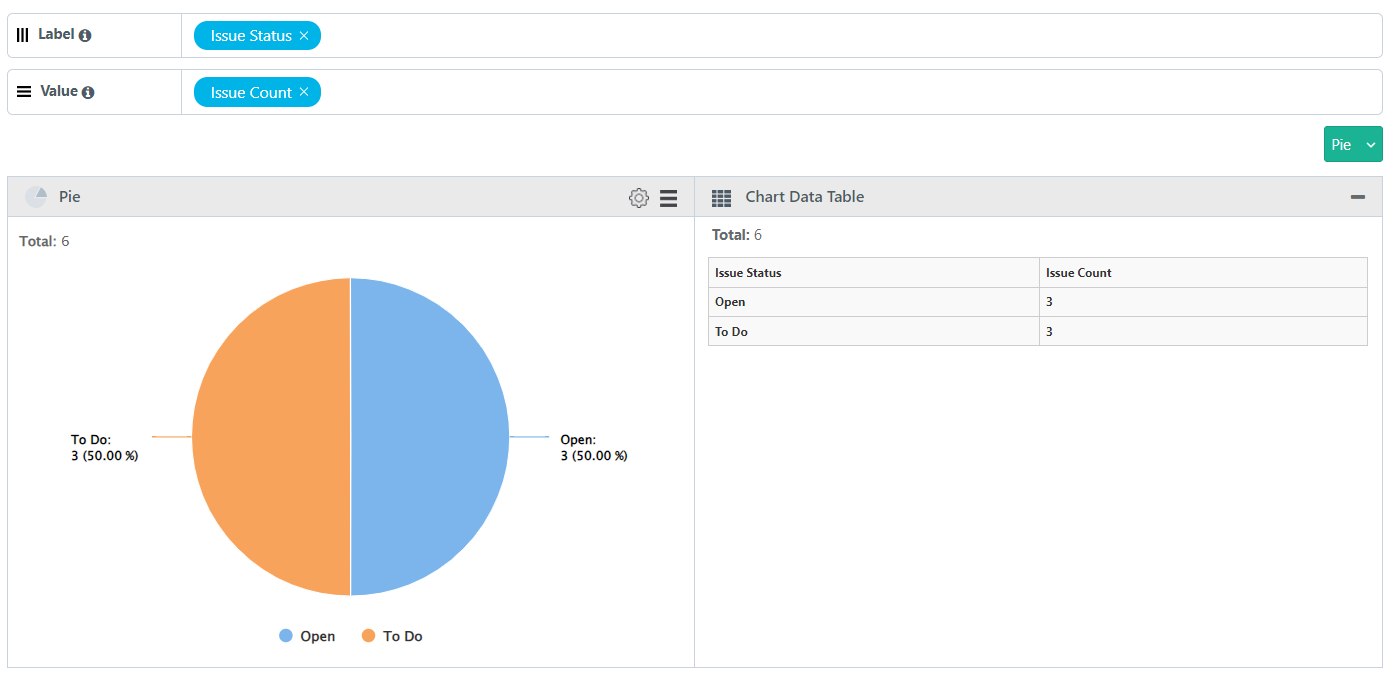The height and width of the screenshot is (678, 1386).
Task: Select the Issue Status chip
Action: pyautogui.click(x=248, y=35)
